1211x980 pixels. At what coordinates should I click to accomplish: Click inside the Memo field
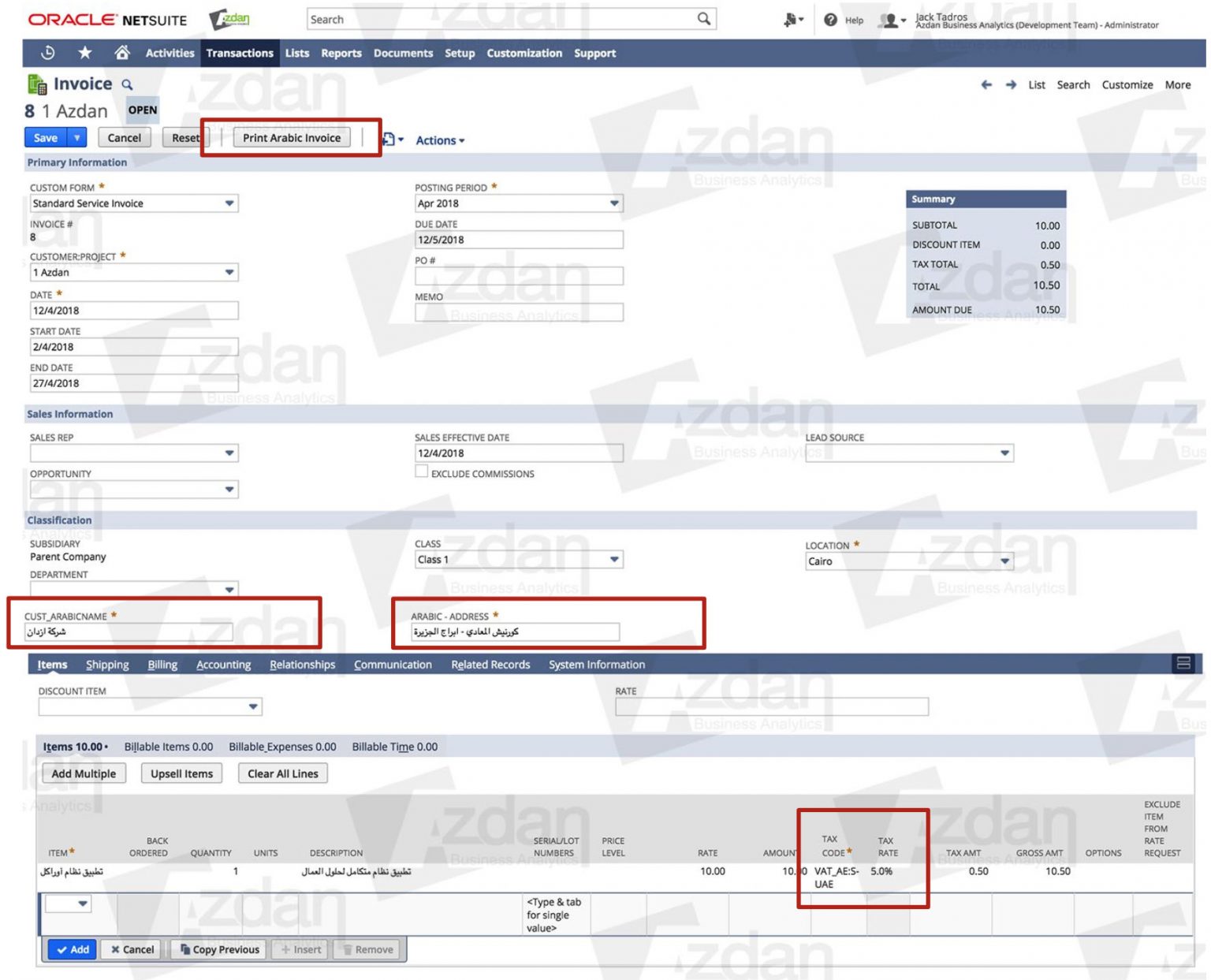point(518,311)
